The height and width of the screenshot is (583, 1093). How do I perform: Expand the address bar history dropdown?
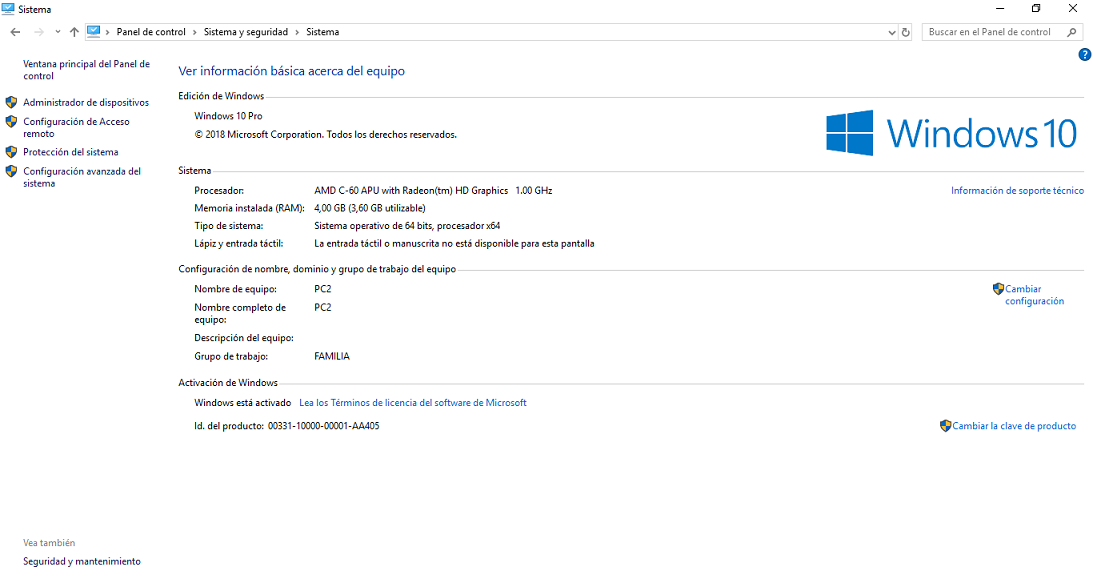[892, 32]
